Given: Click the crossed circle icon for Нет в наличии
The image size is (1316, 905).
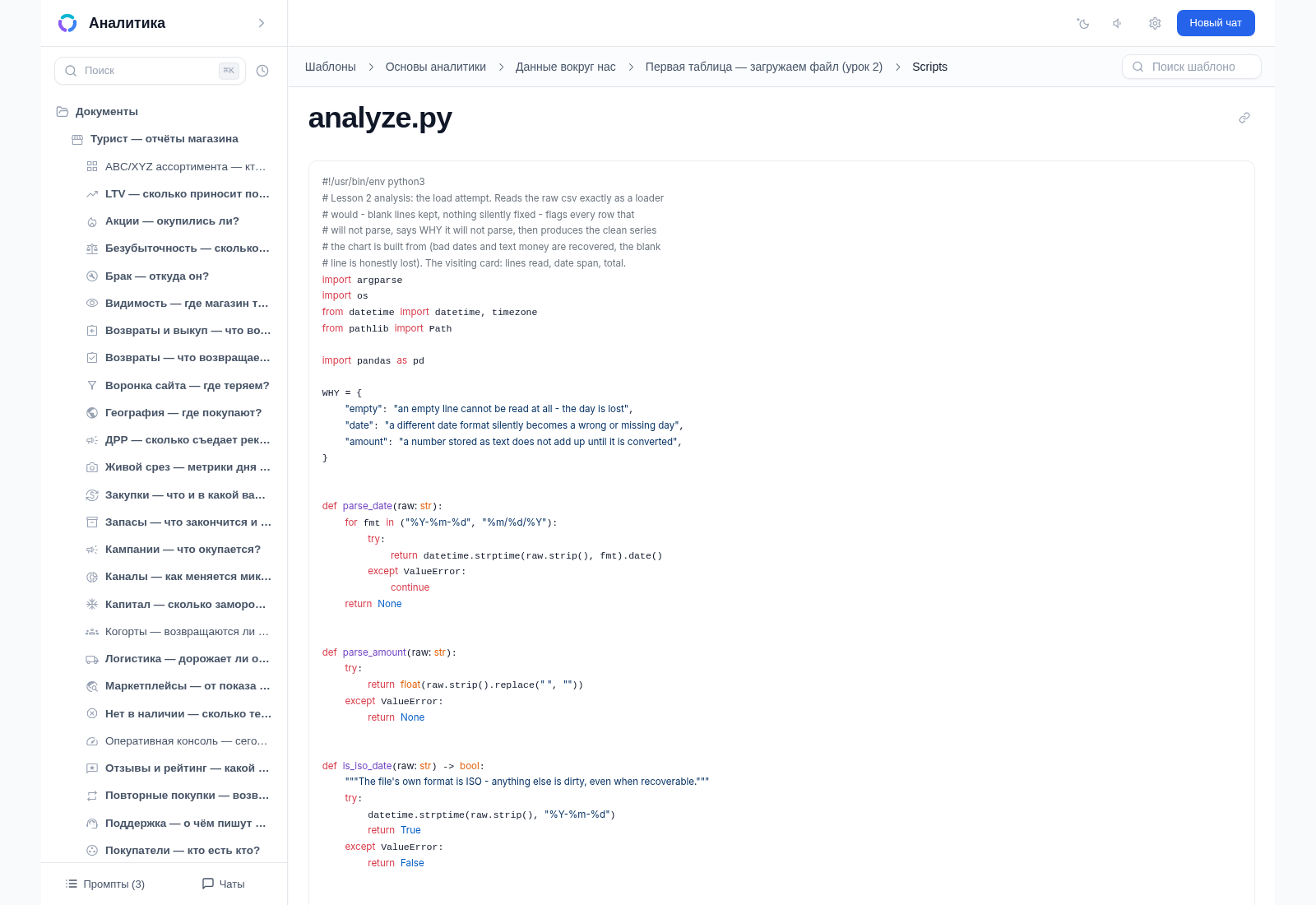Looking at the screenshot, I should point(92,714).
